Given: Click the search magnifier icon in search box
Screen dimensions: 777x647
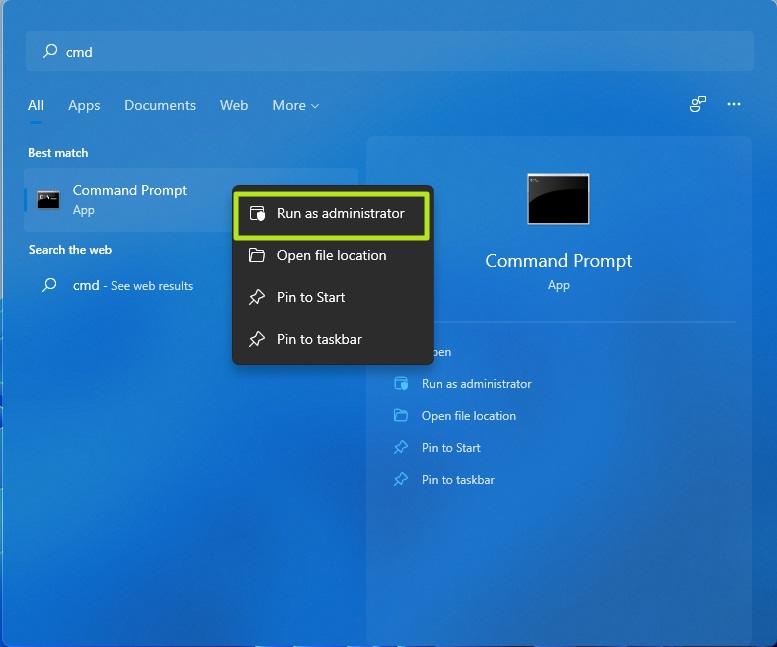Looking at the screenshot, I should click(x=49, y=51).
